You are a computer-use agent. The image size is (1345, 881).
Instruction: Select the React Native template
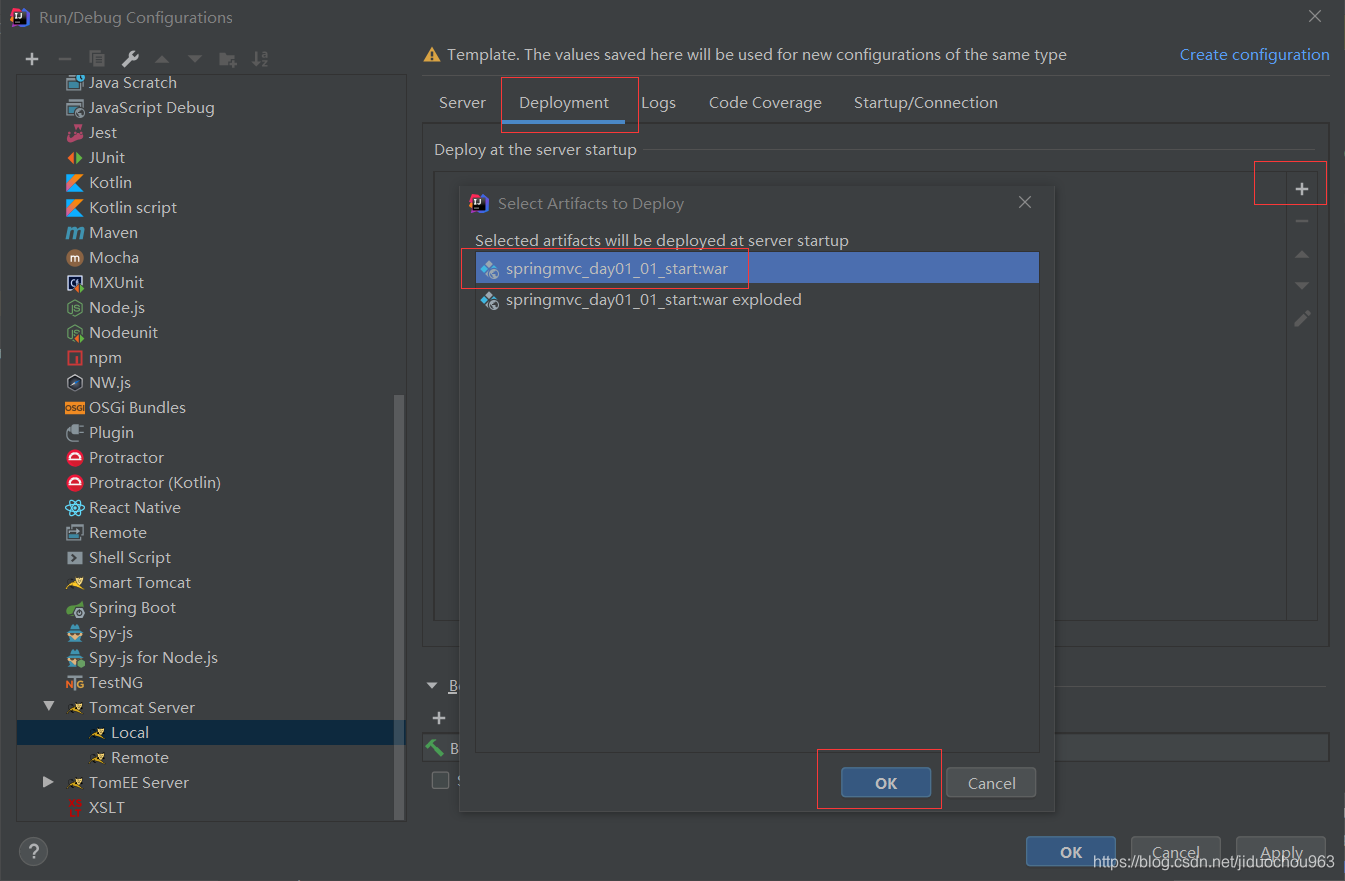123,508
